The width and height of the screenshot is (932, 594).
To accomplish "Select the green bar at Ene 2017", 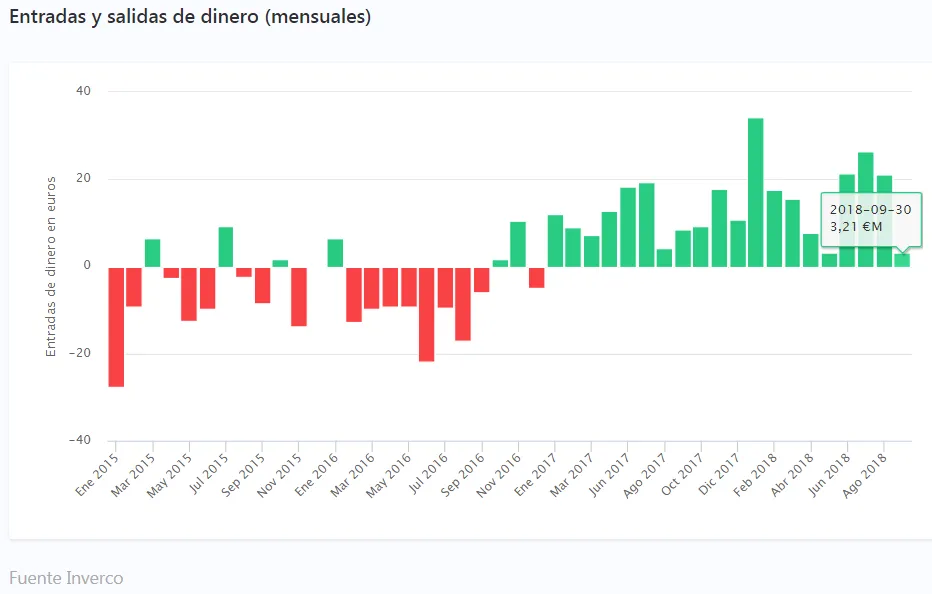I will click(x=555, y=241).
